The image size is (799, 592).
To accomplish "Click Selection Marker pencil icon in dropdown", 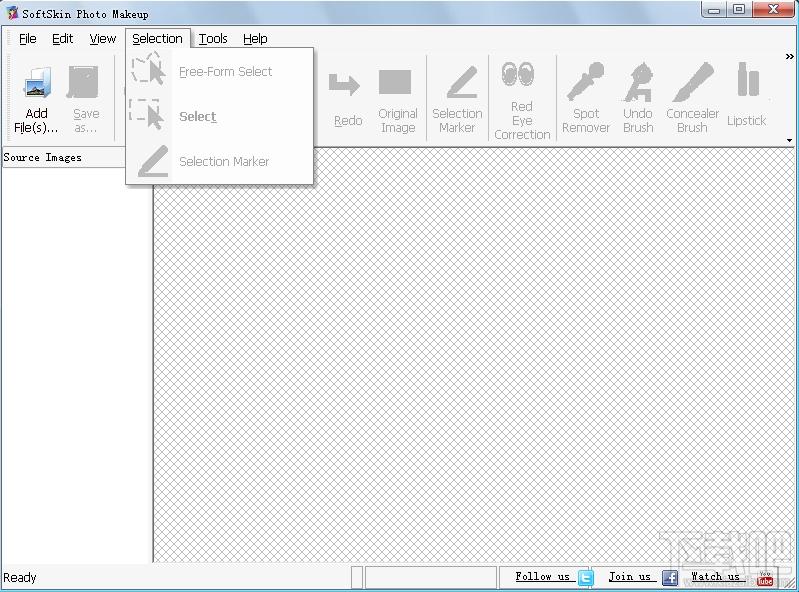I will (x=153, y=161).
